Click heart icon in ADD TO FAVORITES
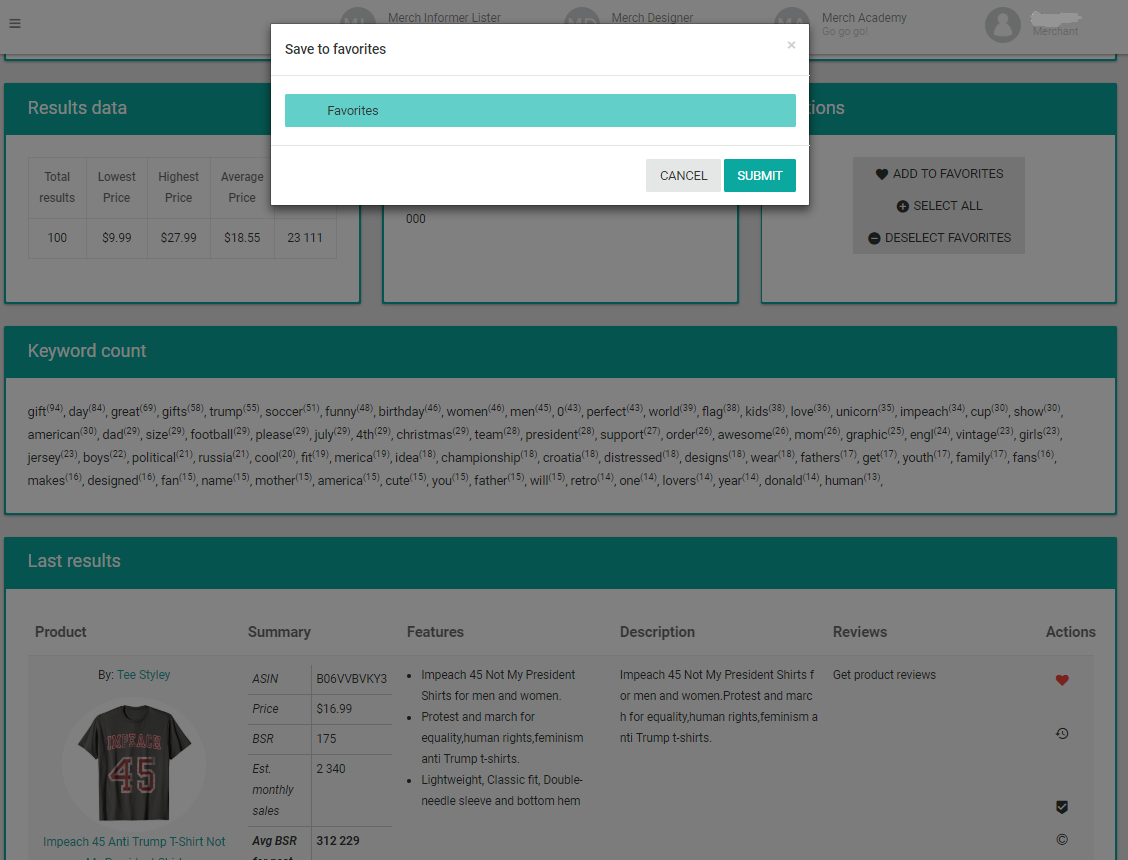This screenshot has width=1128, height=860. 881,174
